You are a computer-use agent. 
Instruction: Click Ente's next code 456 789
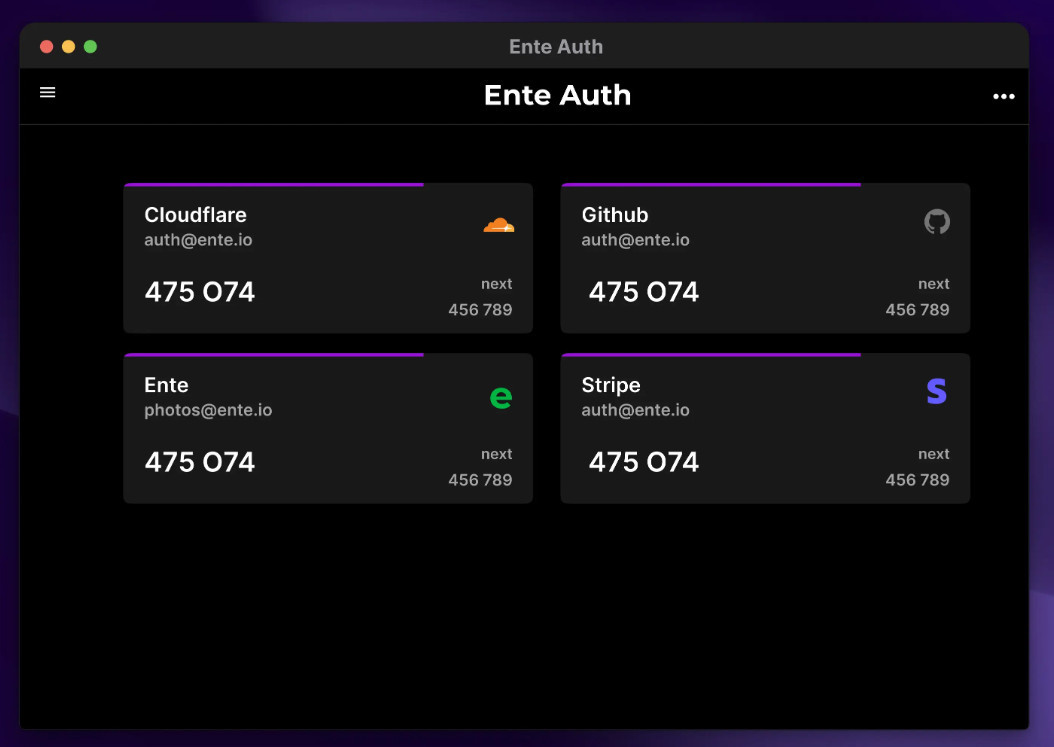coord(480,480)
